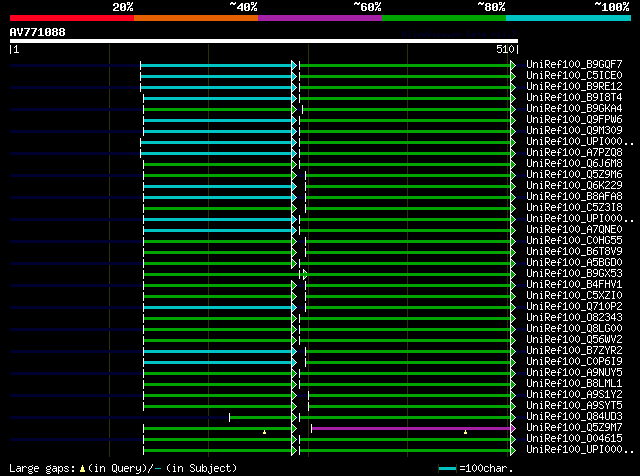Click the orange ~40% identity legend segment
The image size is (640, 476).
point(196,18)
